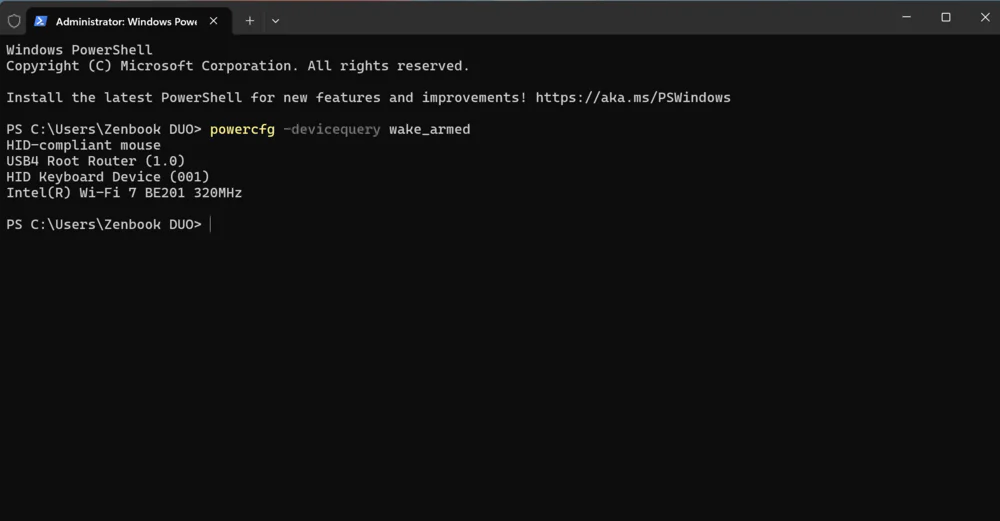Click the 'USB4 Root Router (1.0)' line
Screen dimensions: 1000x521
point(96,161)
